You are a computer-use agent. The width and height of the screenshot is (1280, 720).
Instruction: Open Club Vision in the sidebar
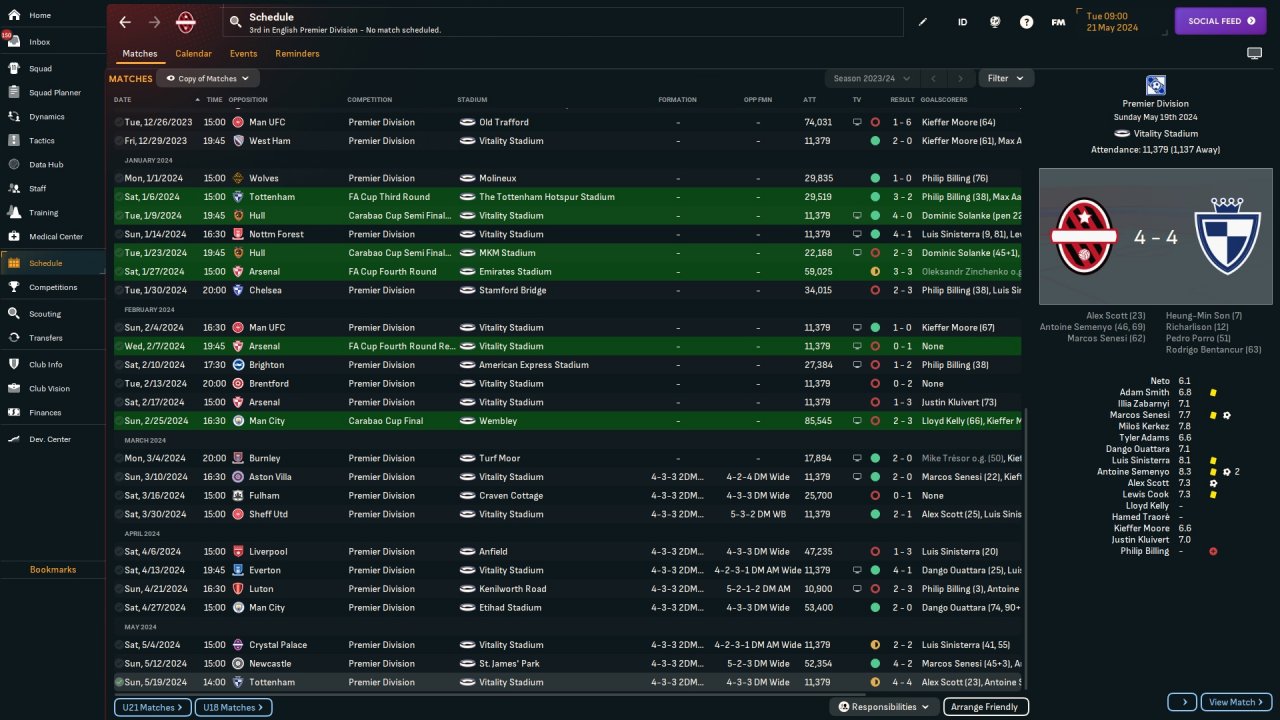tap(52, 388)
